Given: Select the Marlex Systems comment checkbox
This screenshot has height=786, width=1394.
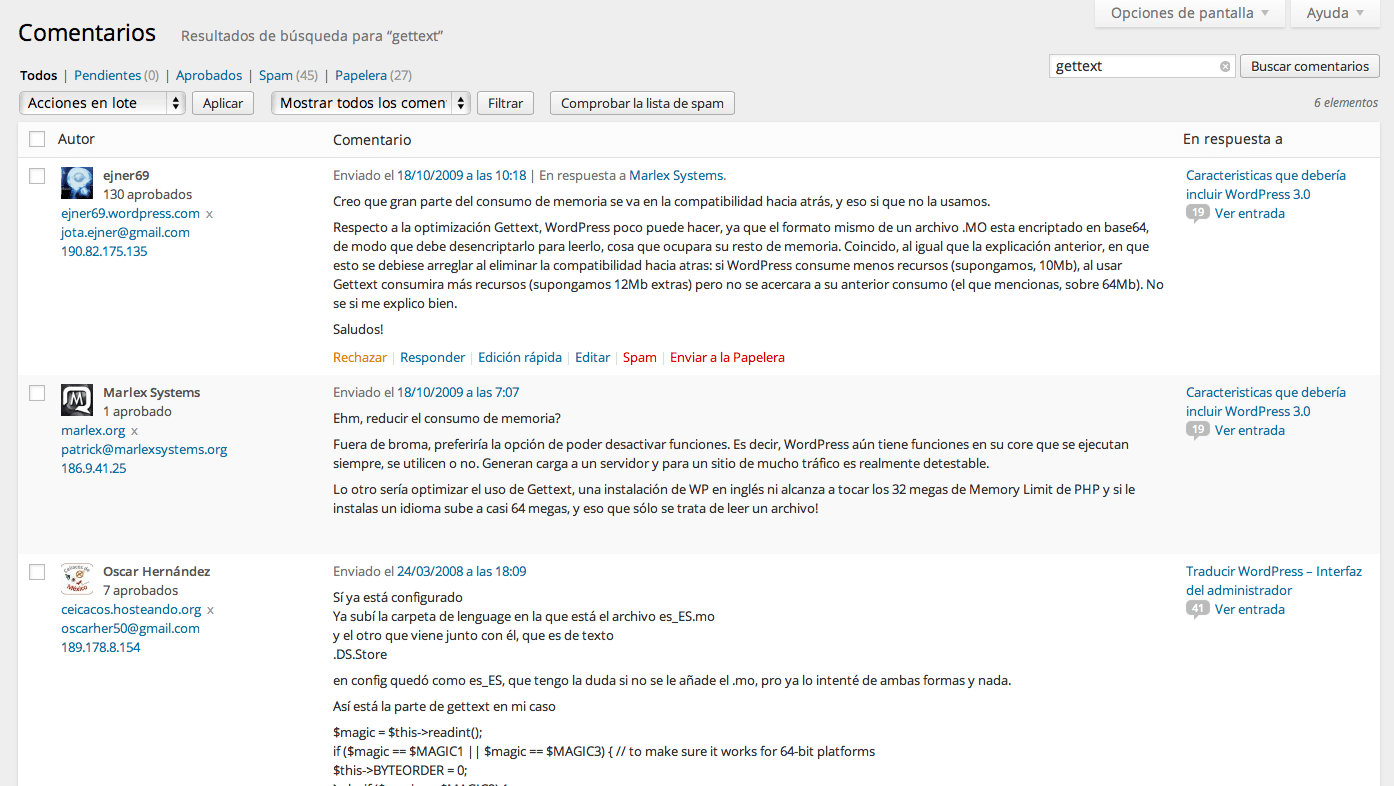Looking at the screenshot, I should click(x=37, y=393).
